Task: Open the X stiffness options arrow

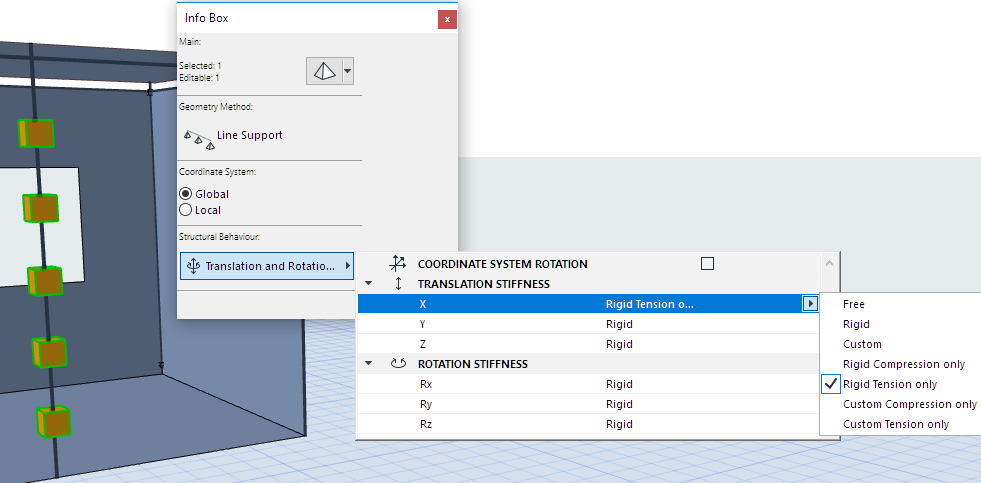Action: (x=810, y=304)
